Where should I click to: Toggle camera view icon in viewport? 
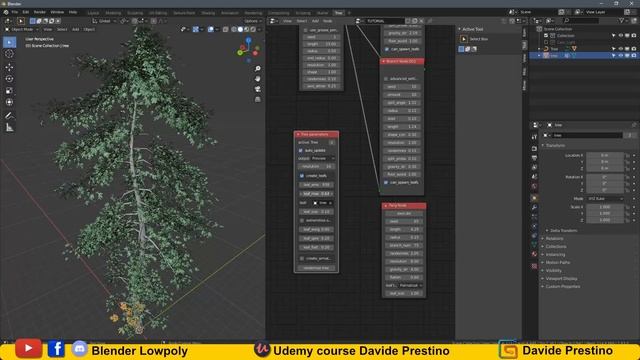(258, 89)
